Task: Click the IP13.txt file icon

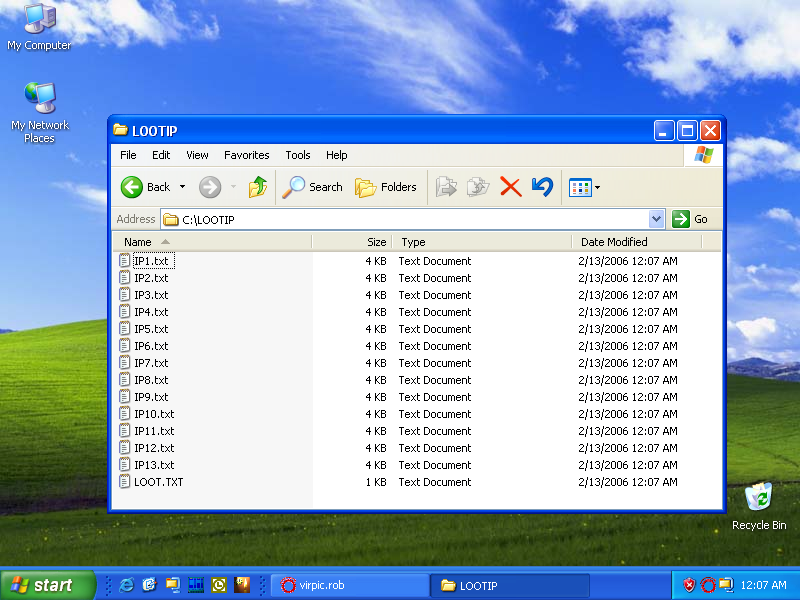Action: coord(124,465)
